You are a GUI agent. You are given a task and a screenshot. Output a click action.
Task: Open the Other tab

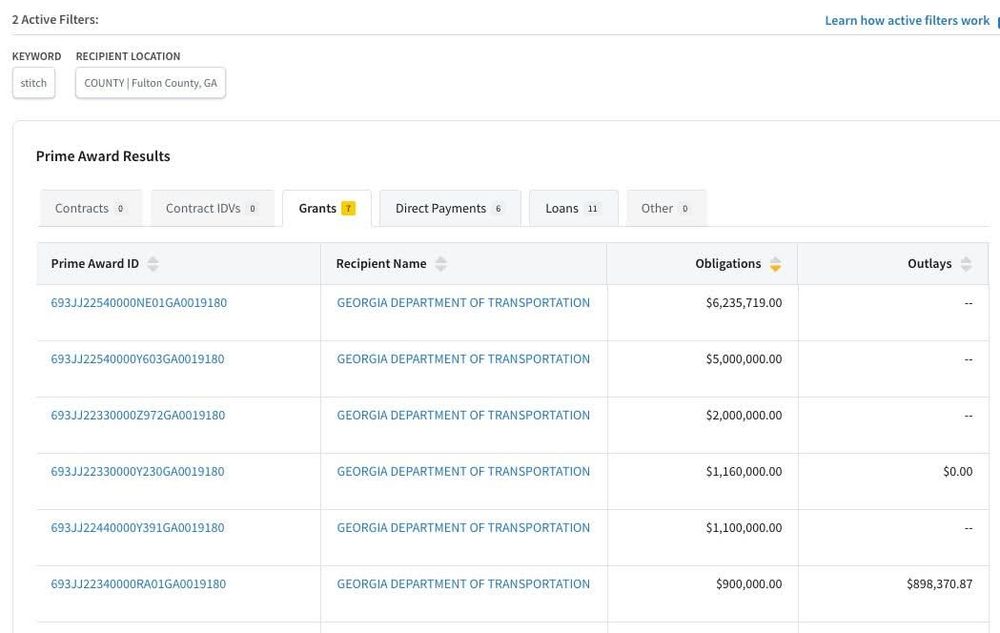click(x=666, y=208)
